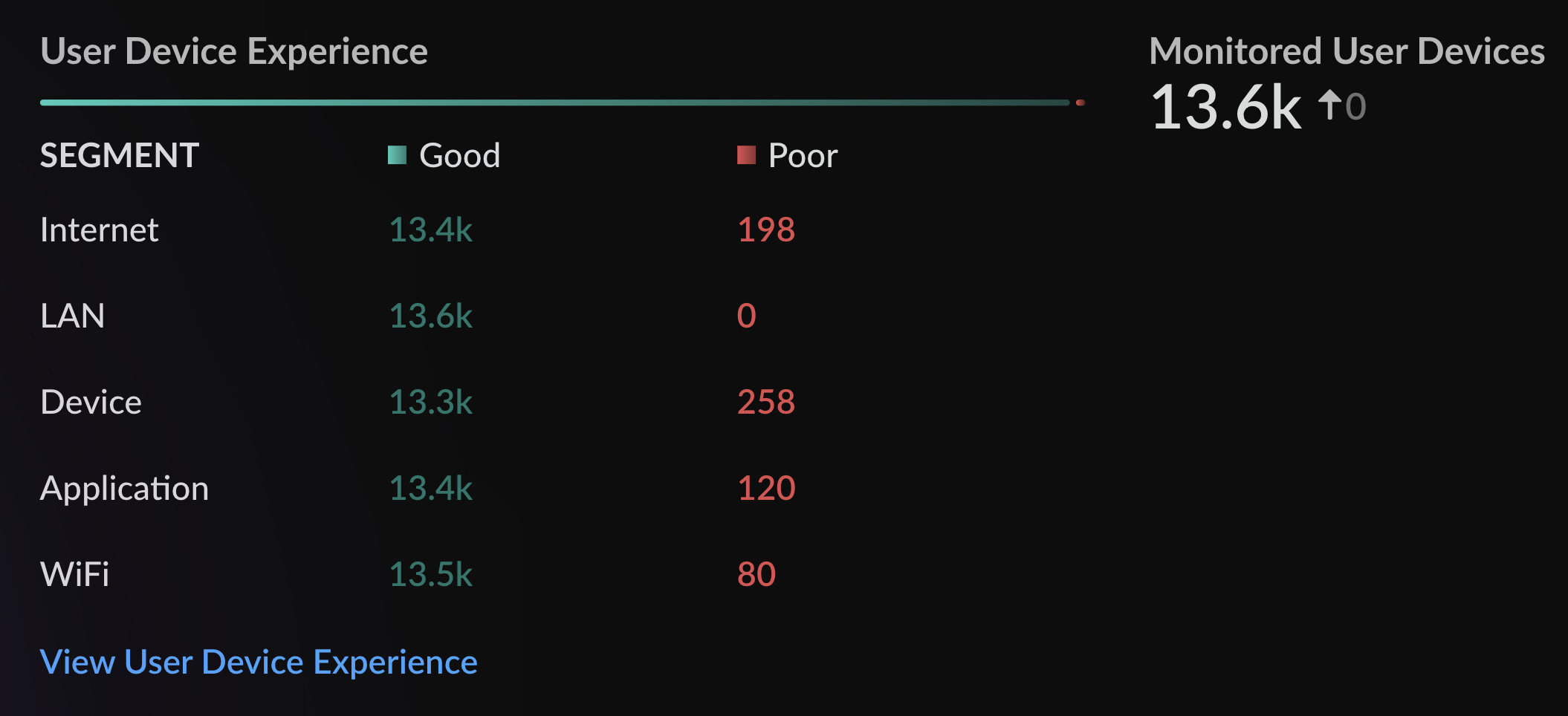Screen dimensions: 1568x716
Task: Click the Device good count 13.3k
Action: 431,402
